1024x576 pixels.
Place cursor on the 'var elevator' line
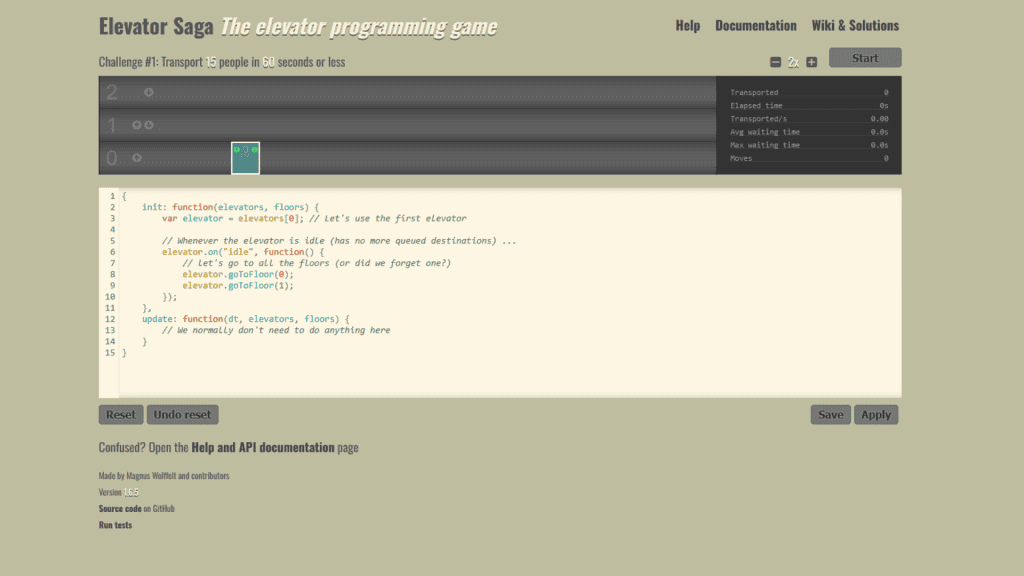[314, 218]
